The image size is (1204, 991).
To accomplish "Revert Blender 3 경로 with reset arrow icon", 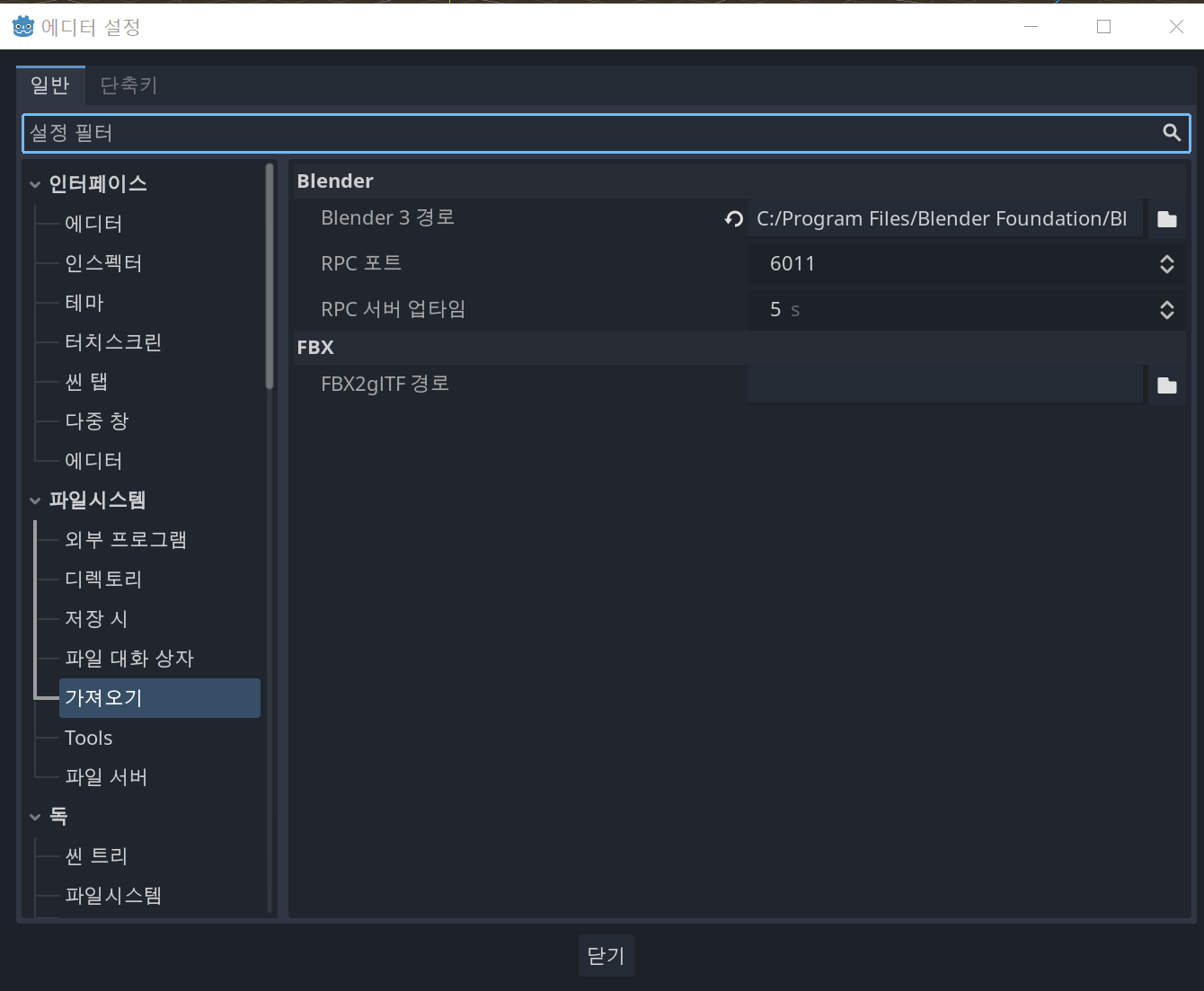I will [734, 218].
